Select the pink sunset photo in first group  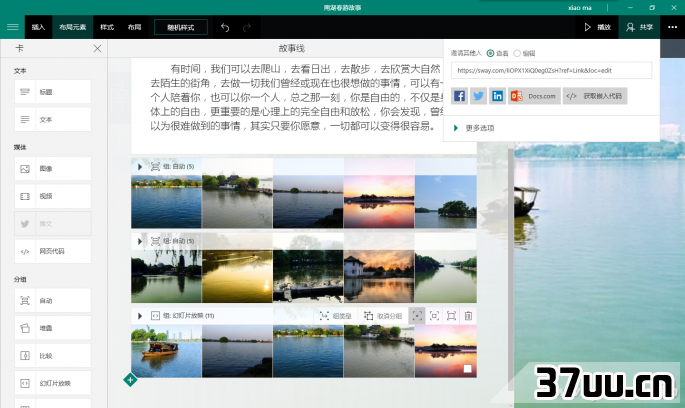tap(379, 202)
